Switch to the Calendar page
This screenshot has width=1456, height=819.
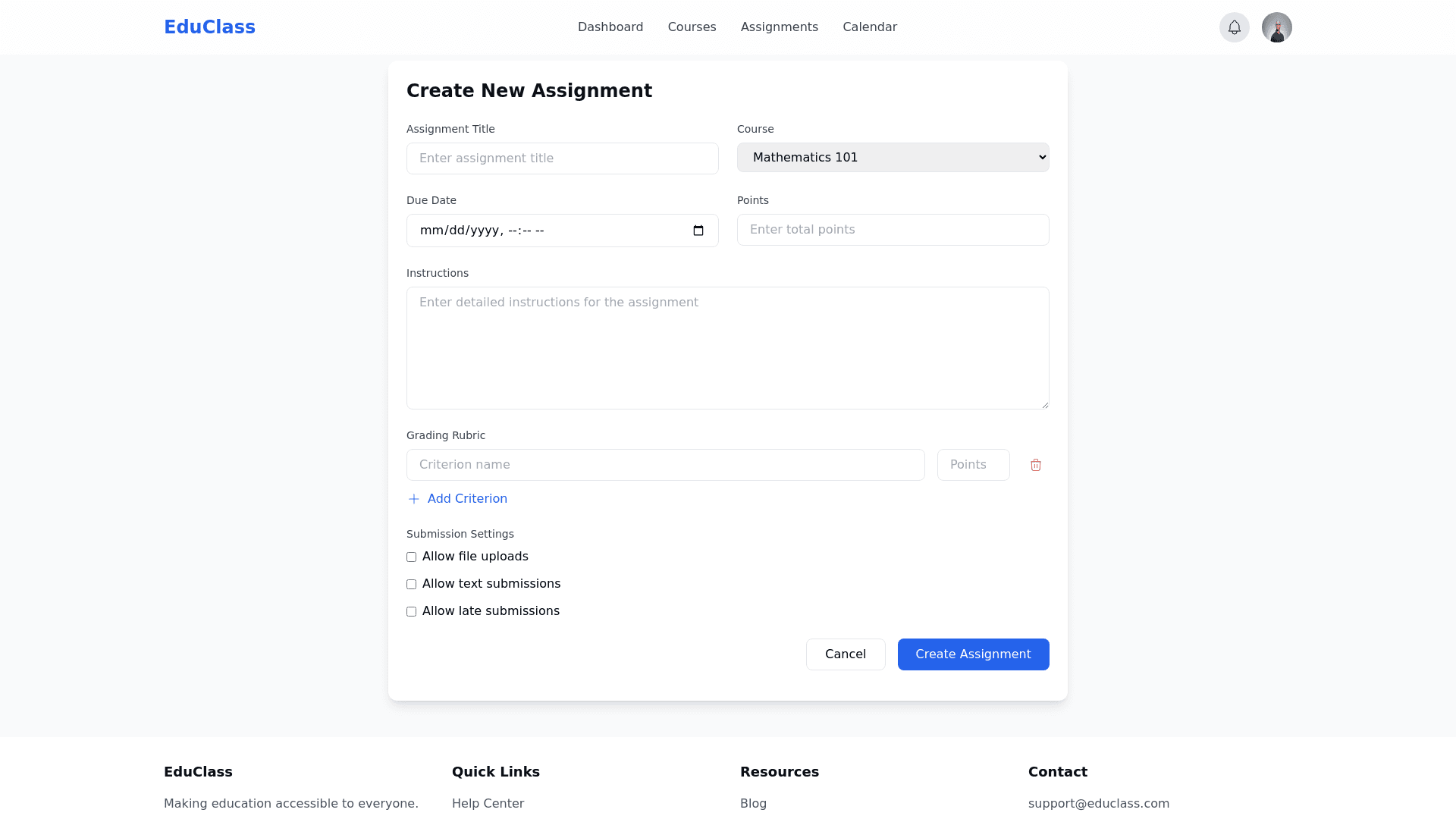click(869, 27)
